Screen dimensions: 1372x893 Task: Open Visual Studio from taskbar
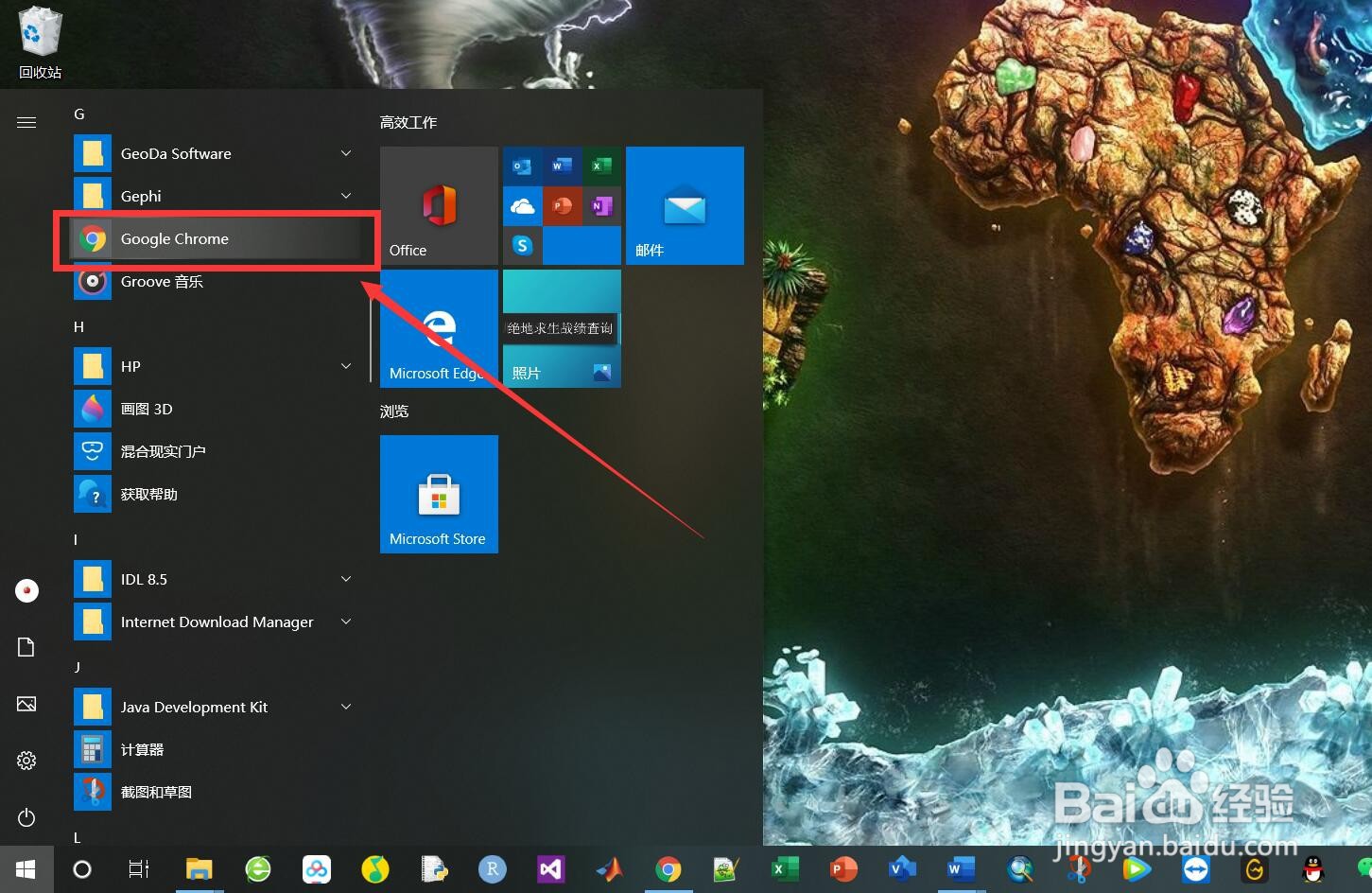tap(550, 868)
